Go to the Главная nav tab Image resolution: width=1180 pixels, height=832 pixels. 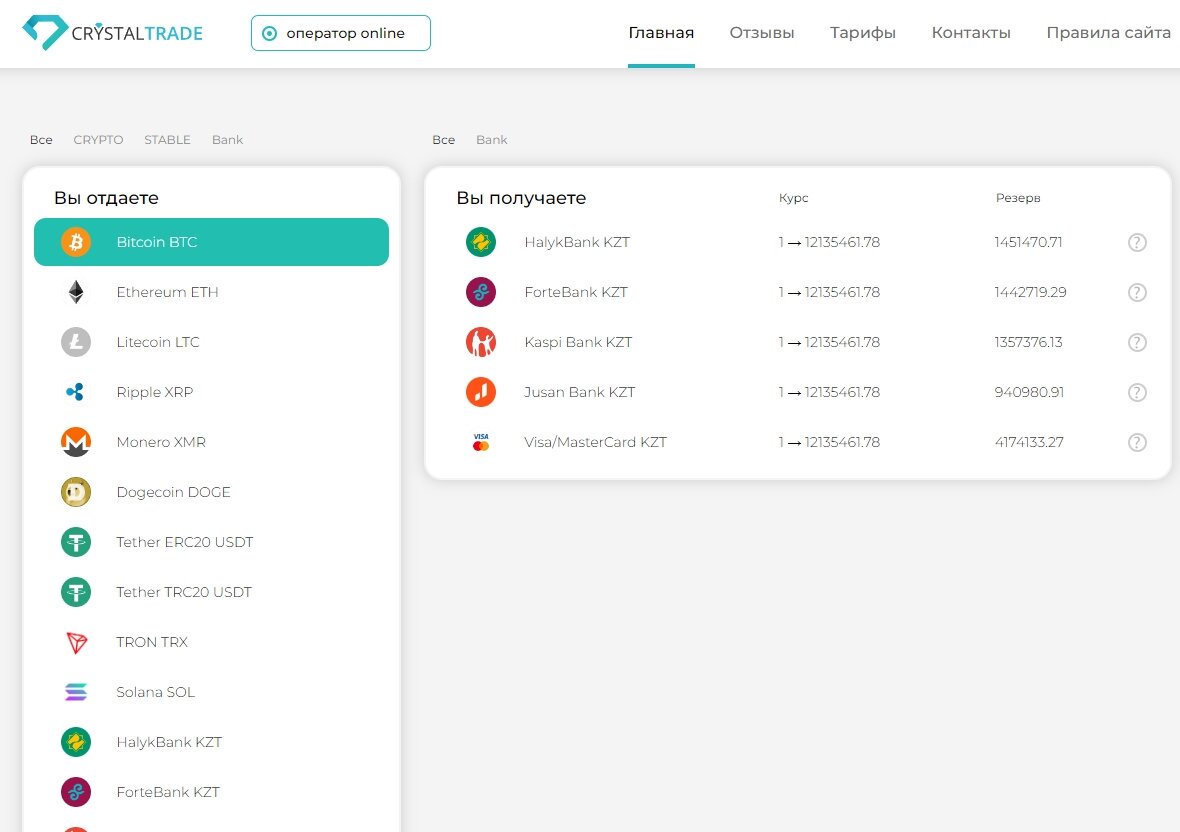pos(661,33)
